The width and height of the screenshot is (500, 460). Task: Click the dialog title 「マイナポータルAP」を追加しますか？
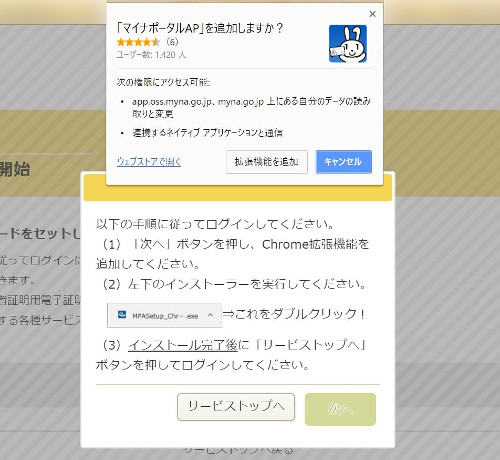point(200,28)
